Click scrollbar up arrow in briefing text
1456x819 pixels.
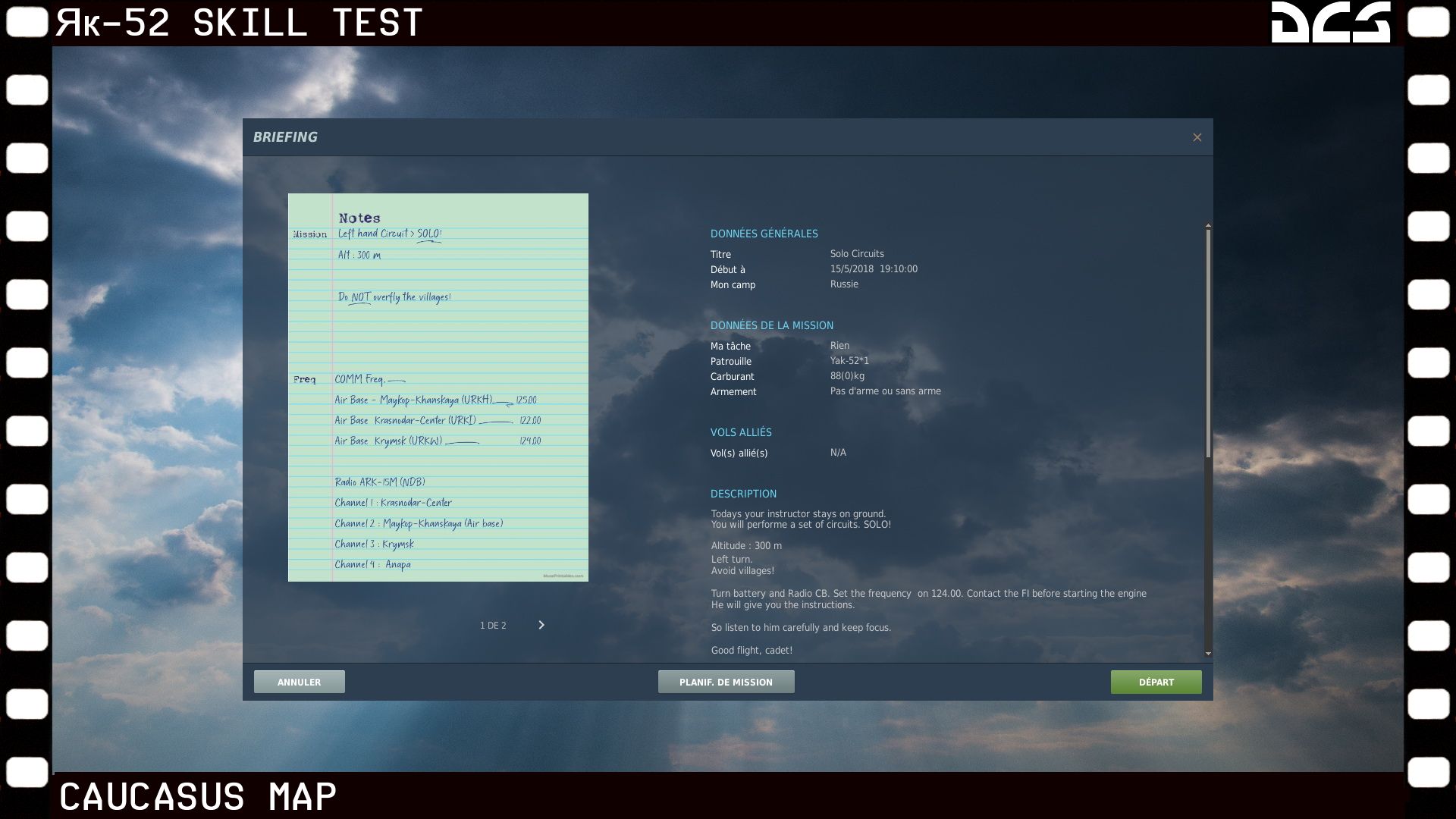pos(1208,226)
